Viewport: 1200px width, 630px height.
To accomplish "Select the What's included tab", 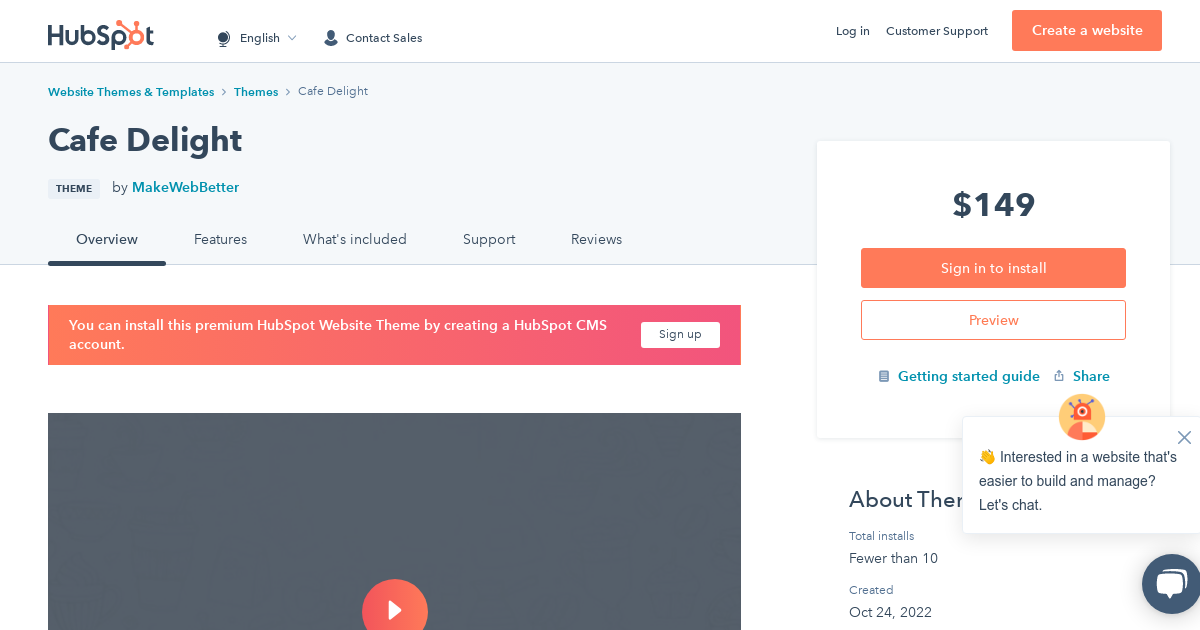I will (x=355, y=239).
